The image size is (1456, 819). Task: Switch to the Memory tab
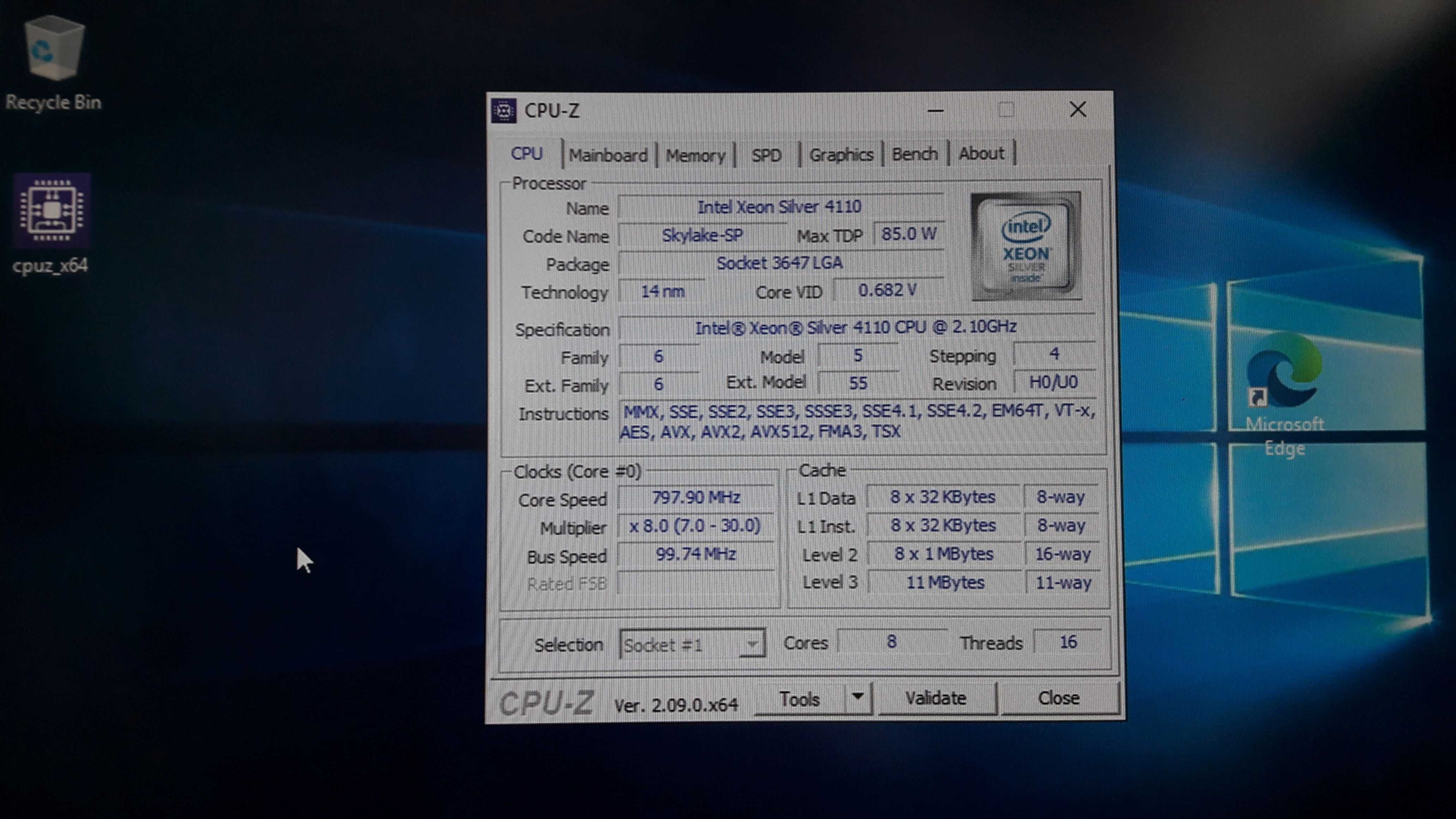[695, 155]
